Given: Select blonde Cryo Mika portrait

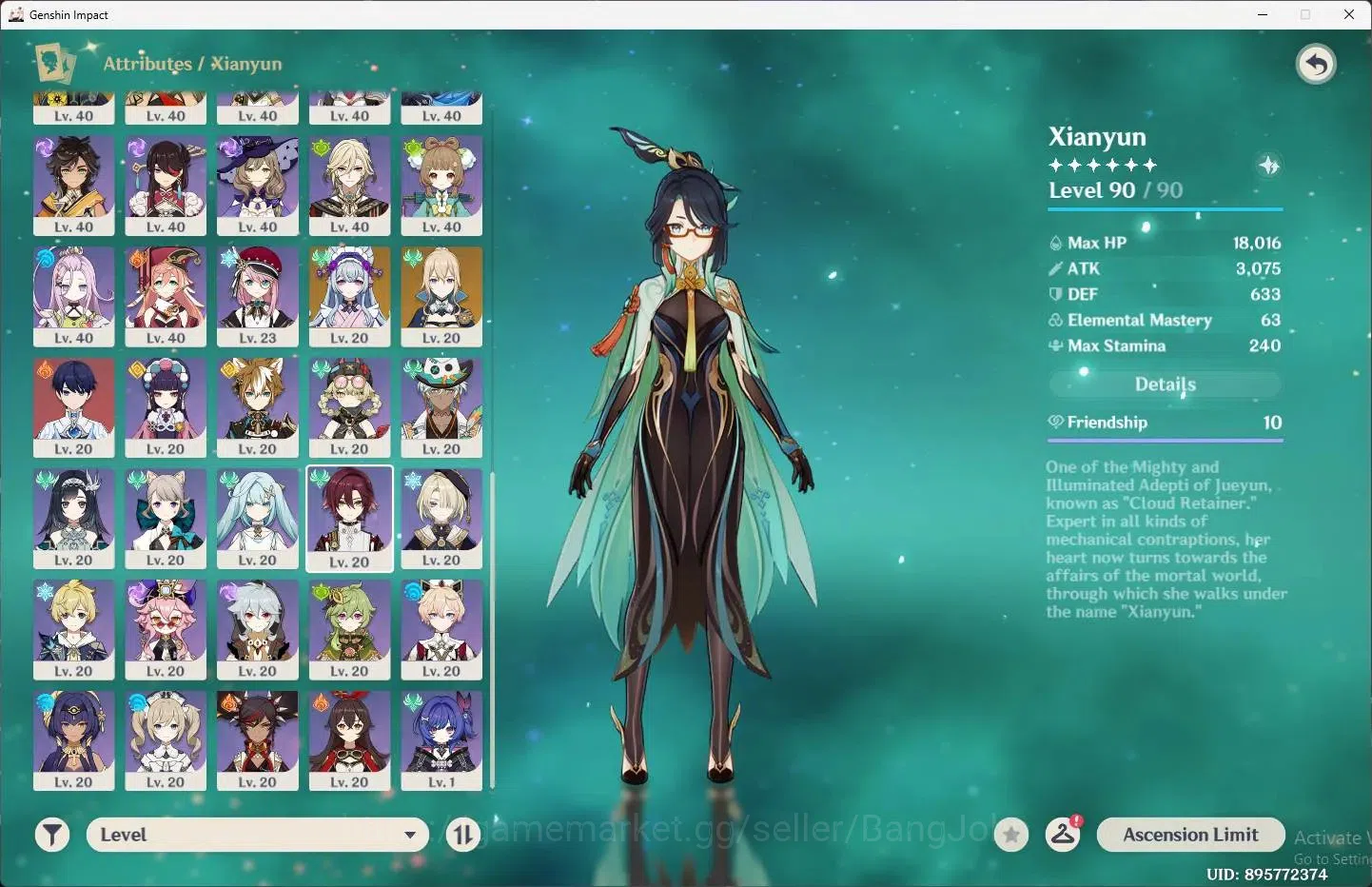Looking at the screenshot, I should (74, 630).
